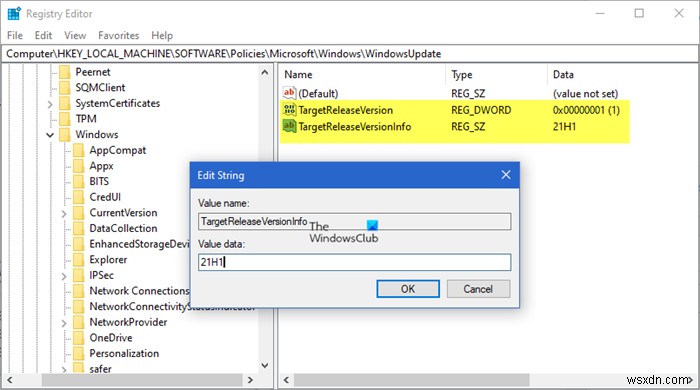Screen dimensions: 700x390
Task: Click the NetworkProvider folder icon
Action: point(79,322)
